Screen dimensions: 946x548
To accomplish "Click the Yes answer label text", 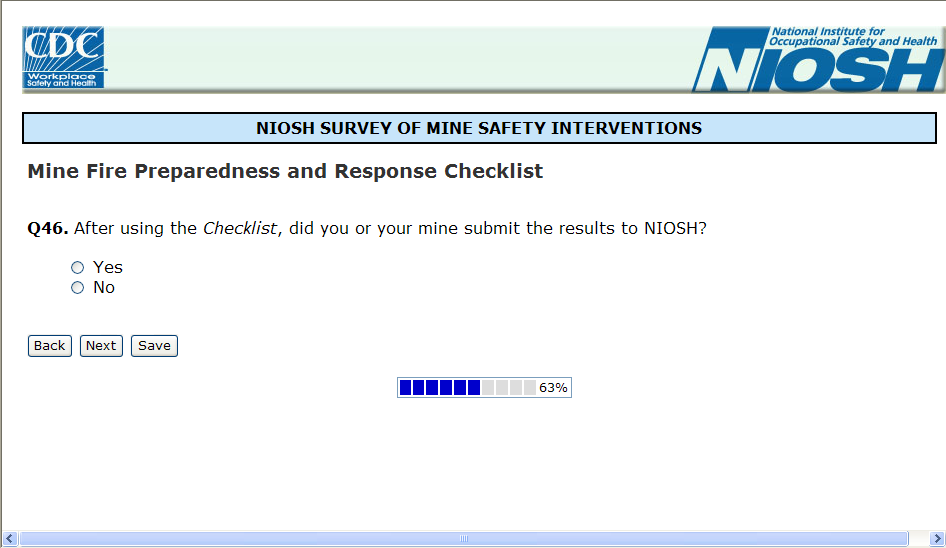I will [108, 268].
